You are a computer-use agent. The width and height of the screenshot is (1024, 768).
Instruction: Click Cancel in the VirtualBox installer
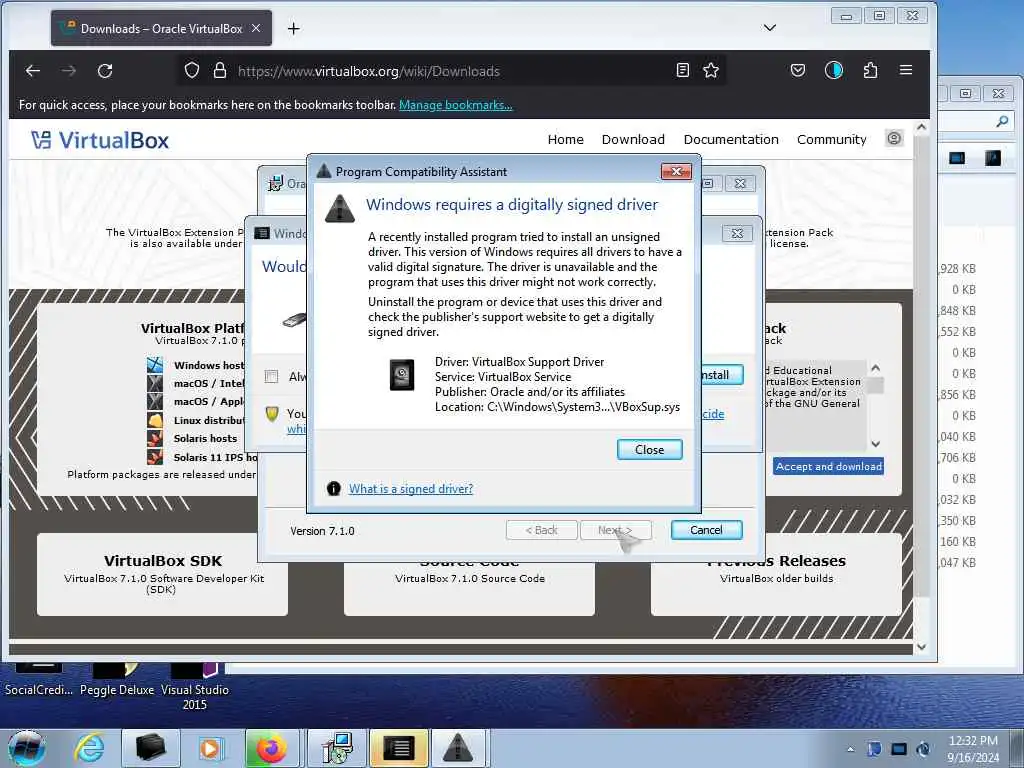[x=707, y=530]
